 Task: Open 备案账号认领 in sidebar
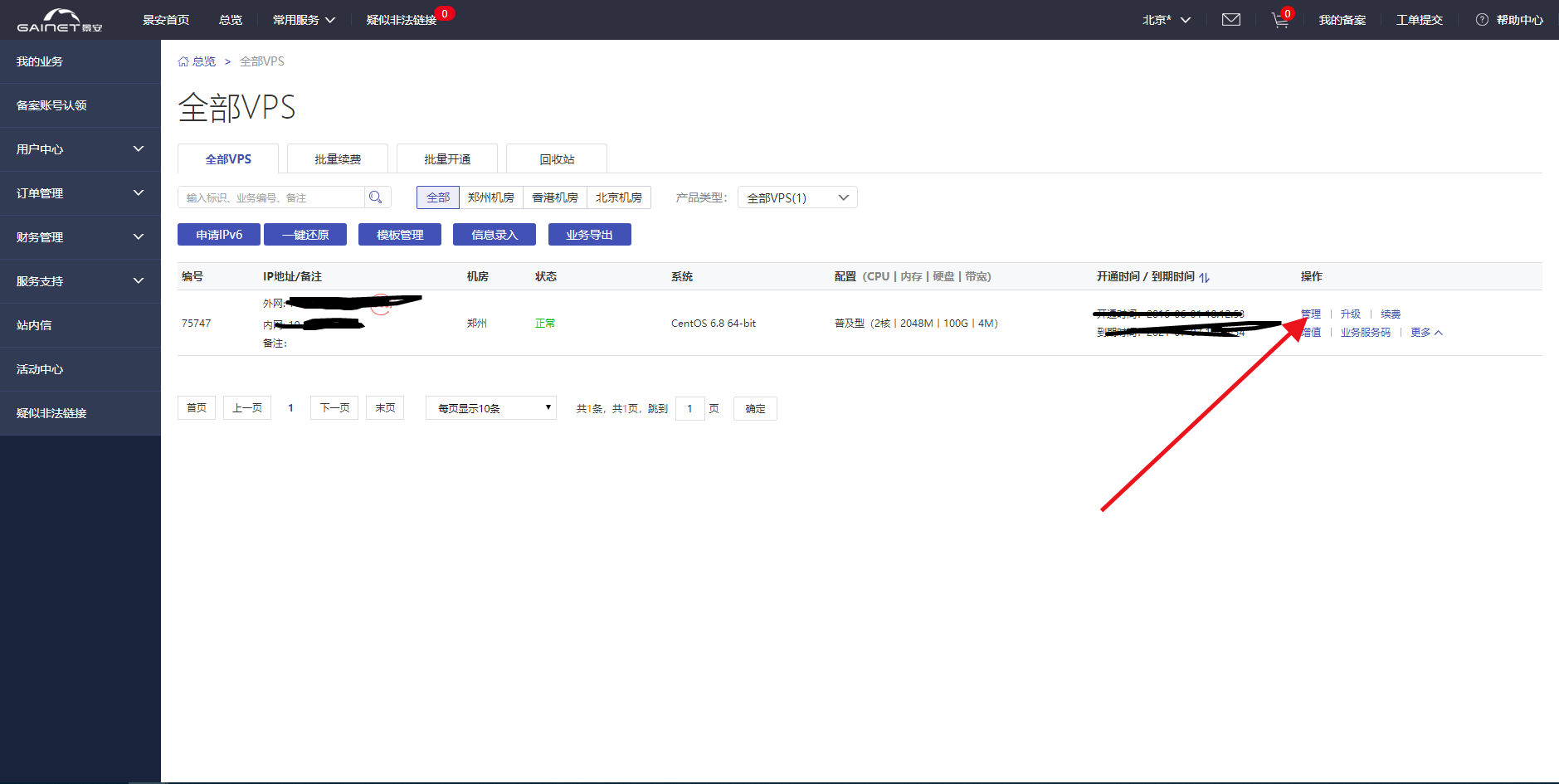80,105
